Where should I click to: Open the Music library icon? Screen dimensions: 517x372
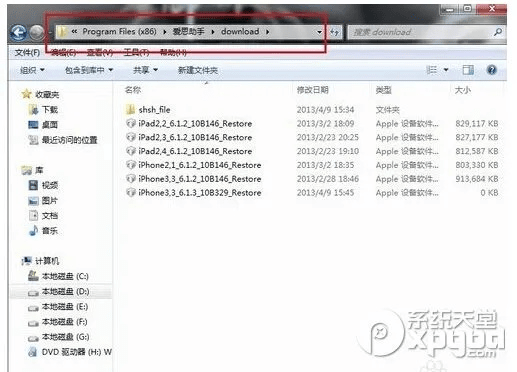33,231
